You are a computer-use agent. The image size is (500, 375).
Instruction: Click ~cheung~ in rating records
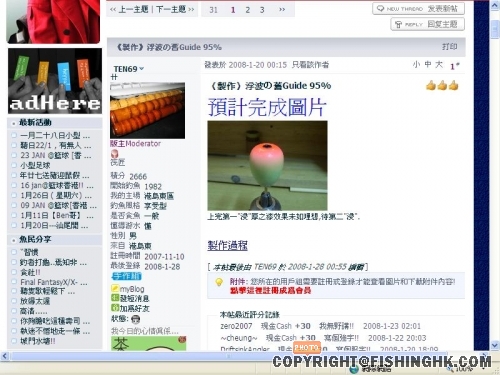239,338
